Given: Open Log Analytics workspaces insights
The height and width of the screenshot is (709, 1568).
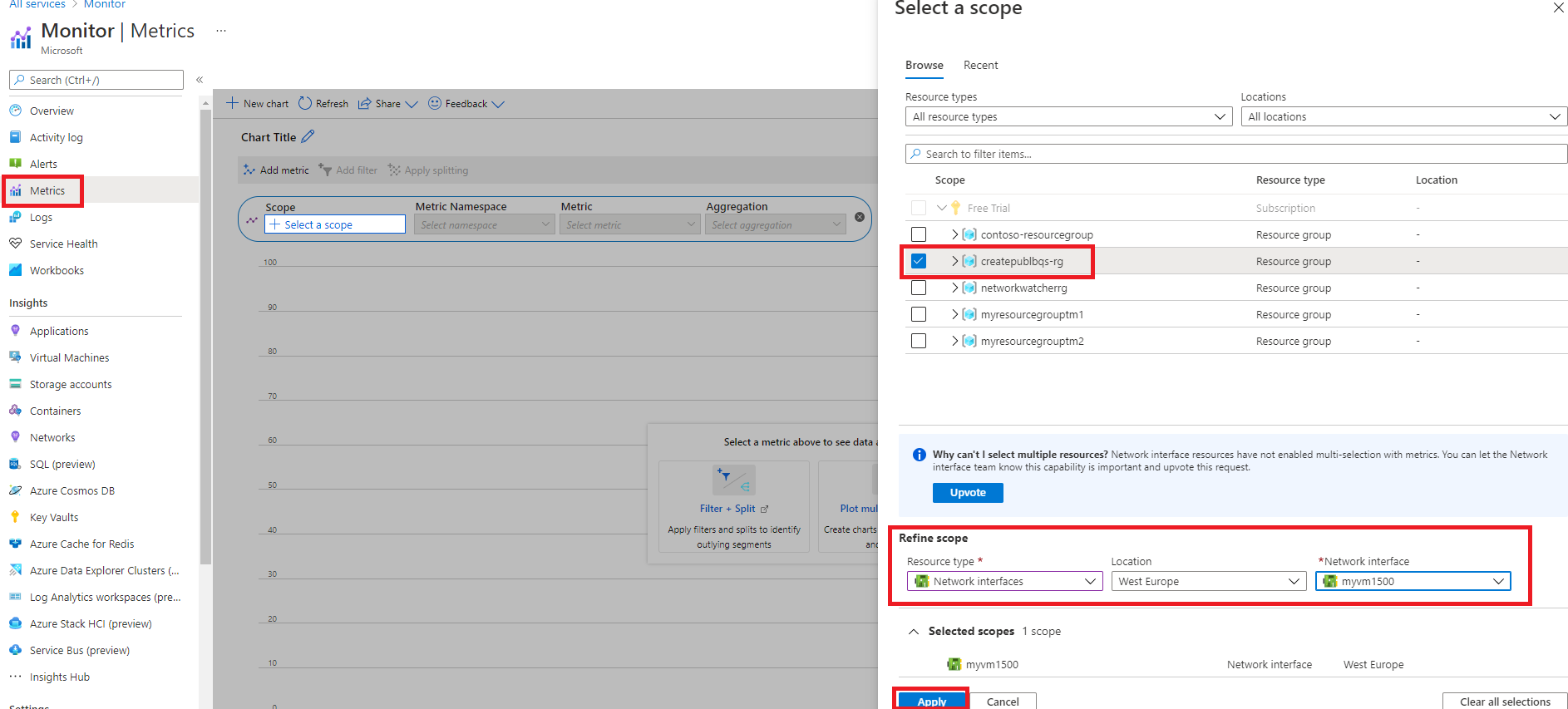Looking at the screenshot, I should 105,597.
